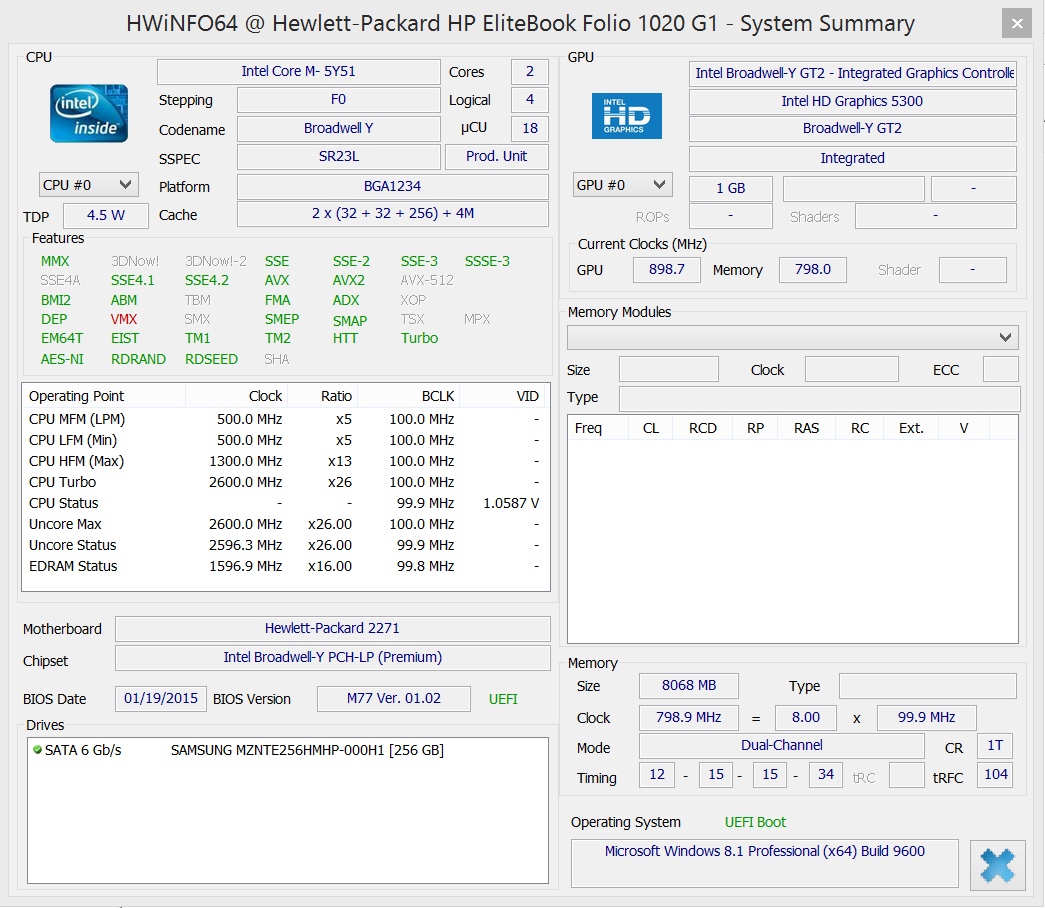The width and height of the screenshot is (1045, 908).
Task: Click the VID value "1.0587 V"
Action: [511, 503]
